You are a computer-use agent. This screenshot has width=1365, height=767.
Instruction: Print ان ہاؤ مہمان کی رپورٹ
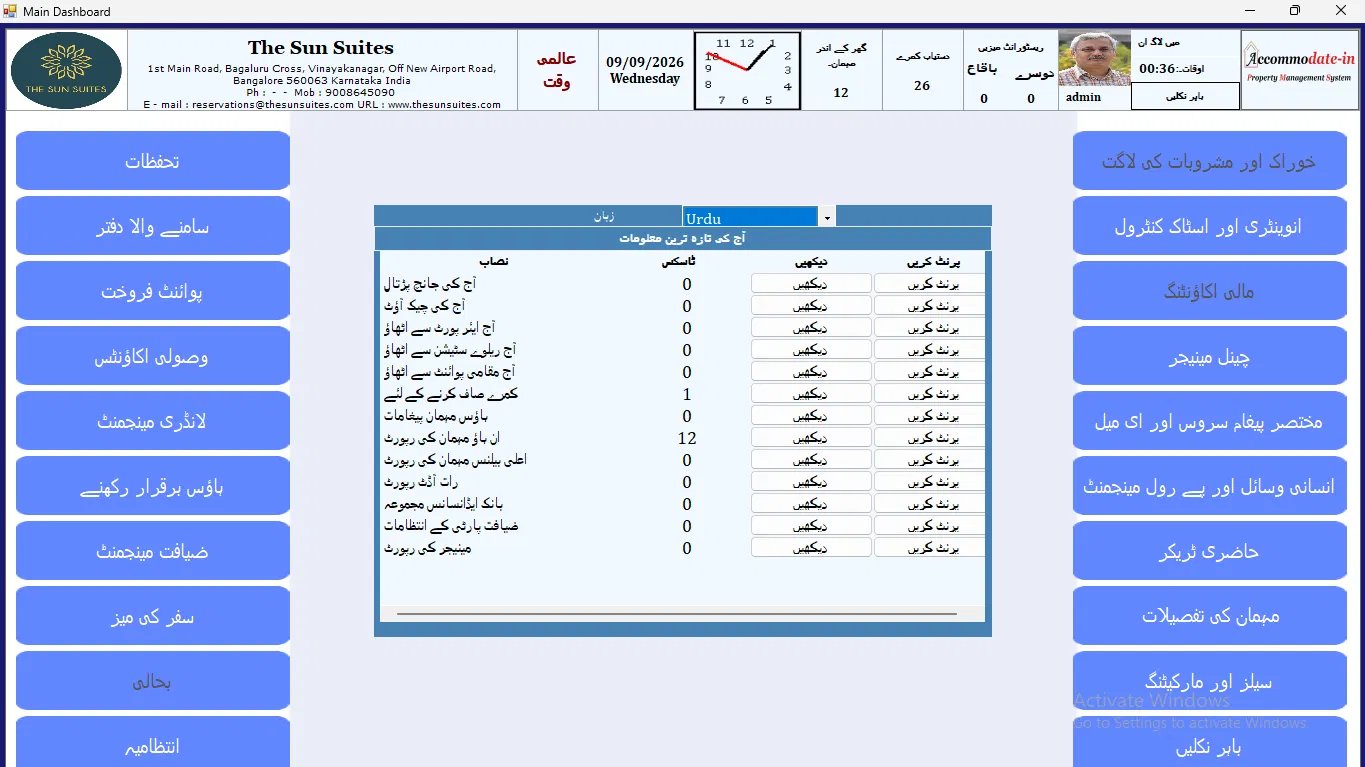tap(930, 438)
